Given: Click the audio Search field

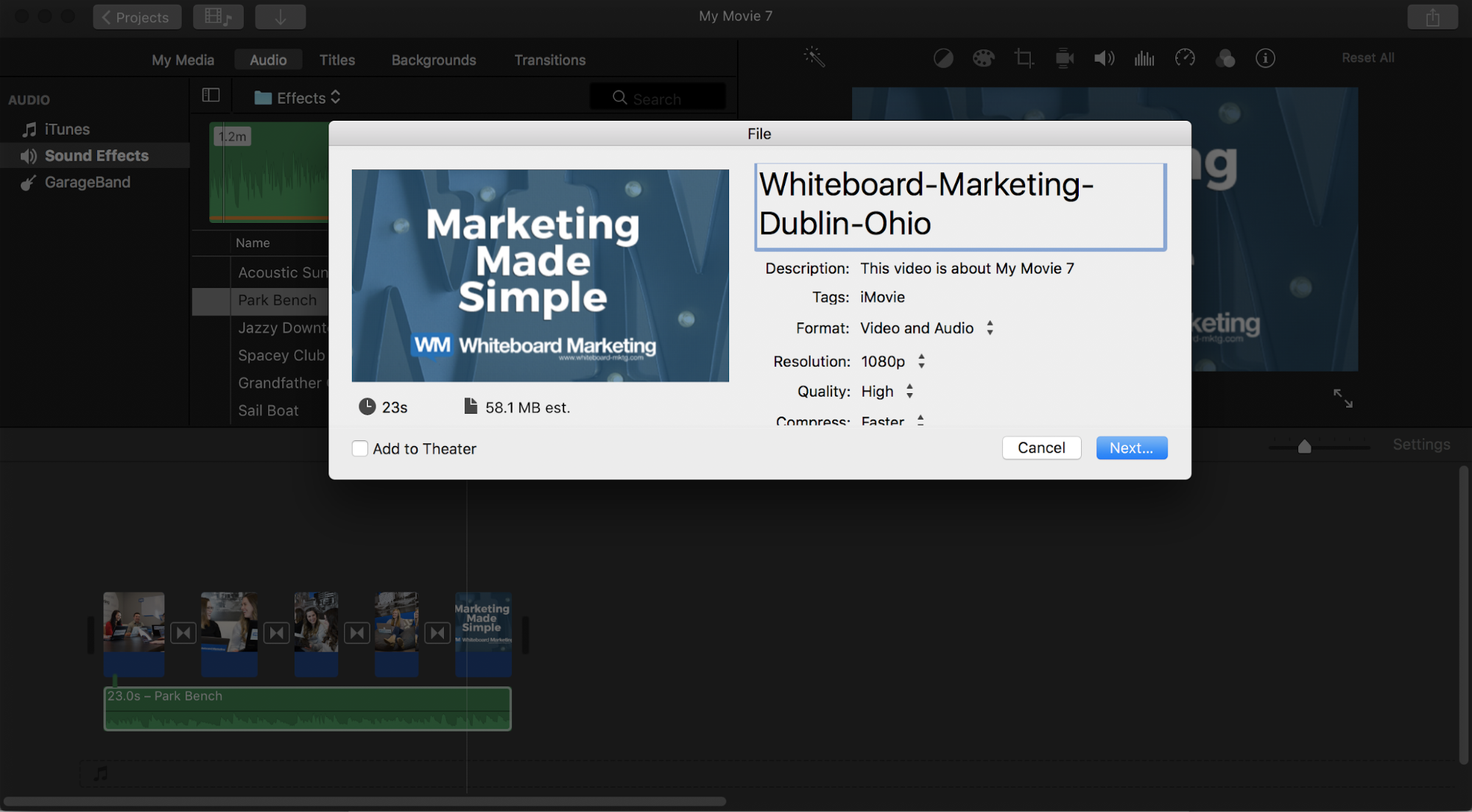Looking at the screenshot, I should [657, 98].
